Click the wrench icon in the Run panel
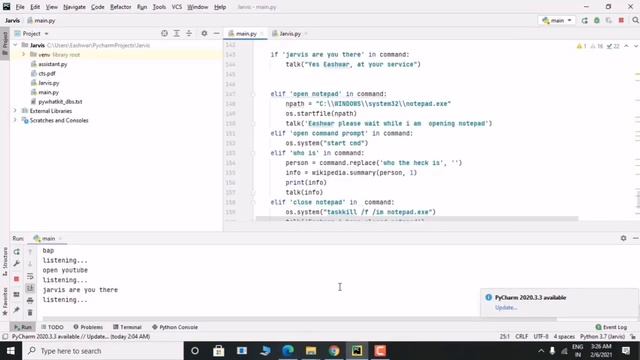The width and height of the screenshot is (640, 360). (x=16, y=264)
